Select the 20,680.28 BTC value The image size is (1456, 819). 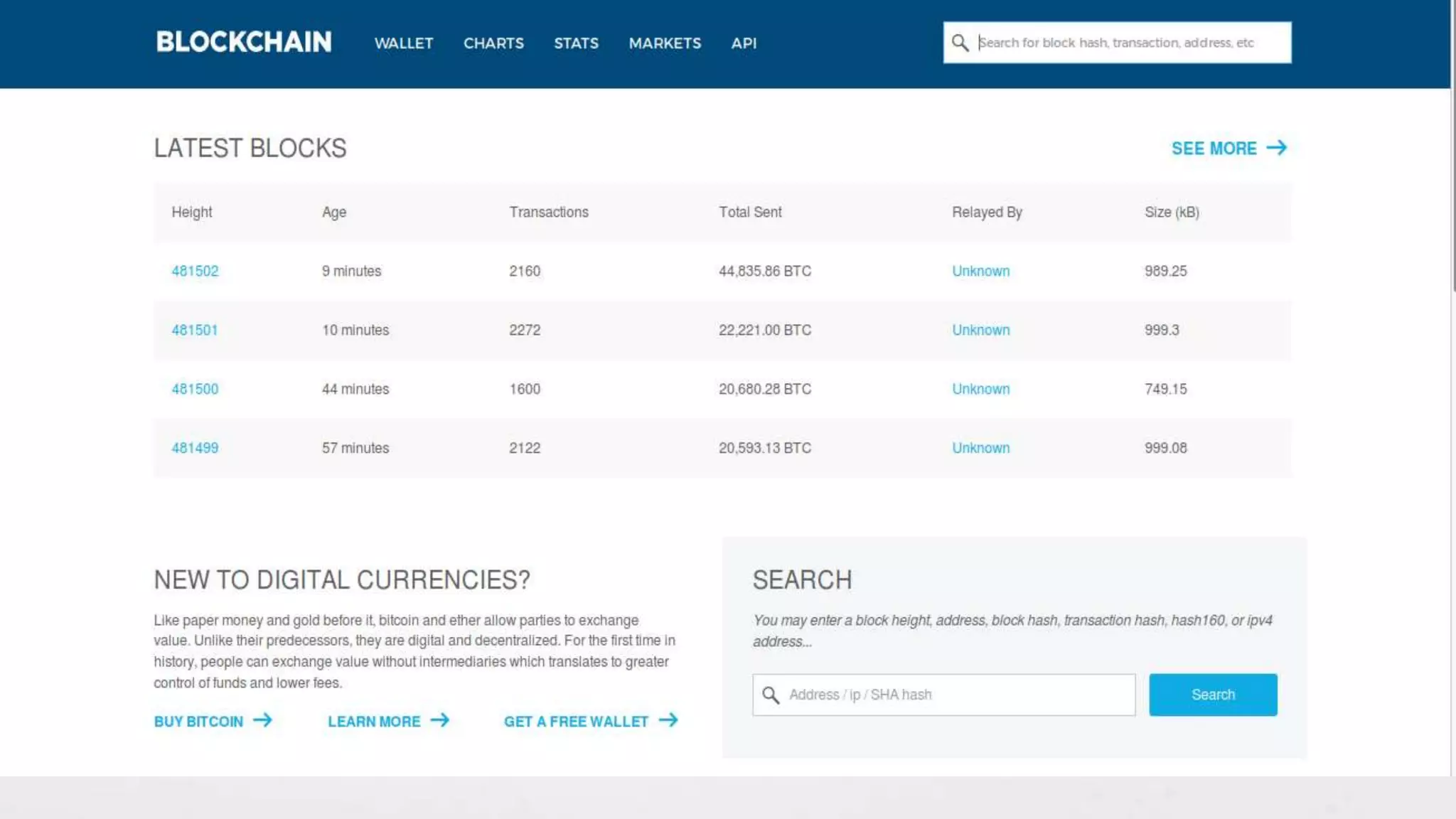(764, 389)
